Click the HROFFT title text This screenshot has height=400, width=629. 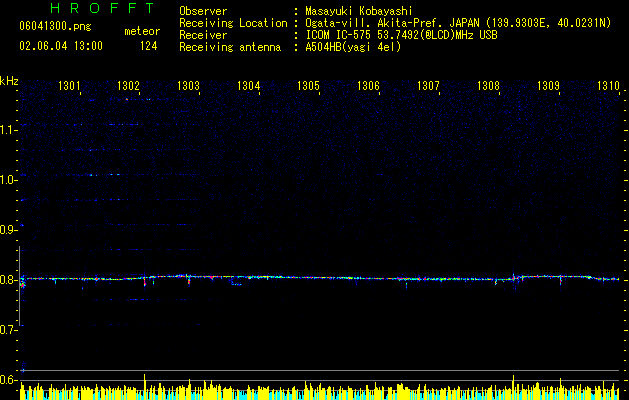tap(102, 8)
